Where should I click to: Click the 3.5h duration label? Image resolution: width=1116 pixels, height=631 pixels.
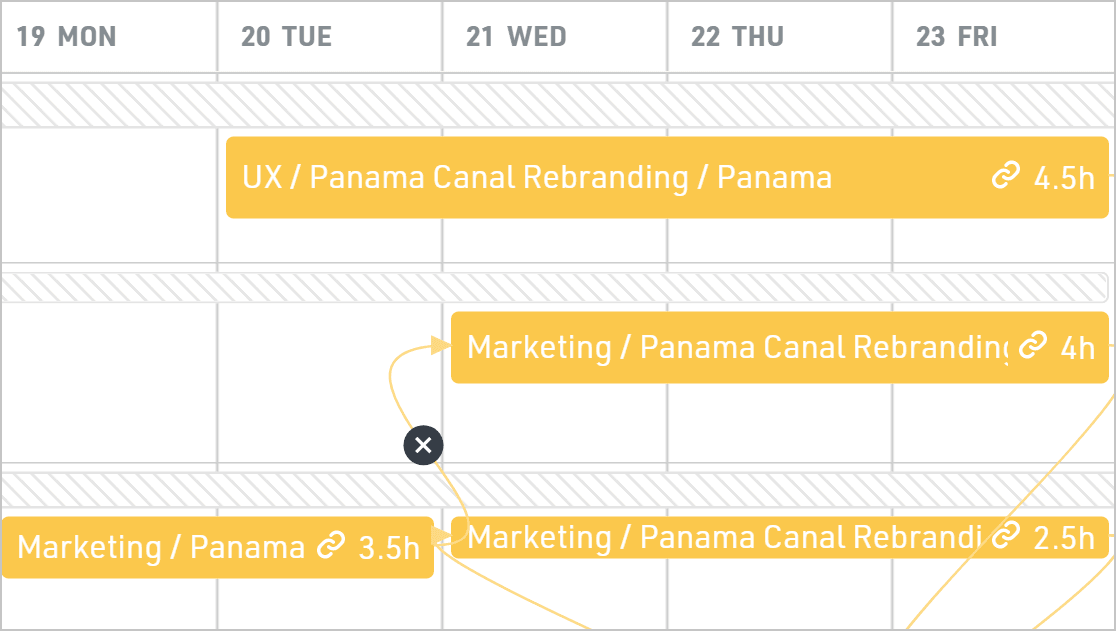pyautogui.click(x=389, y=548)
